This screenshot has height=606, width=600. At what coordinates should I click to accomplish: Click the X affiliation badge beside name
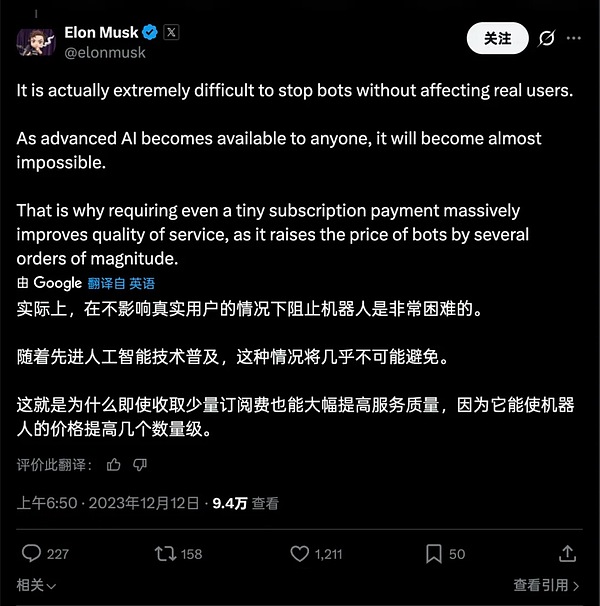[171, 32]
